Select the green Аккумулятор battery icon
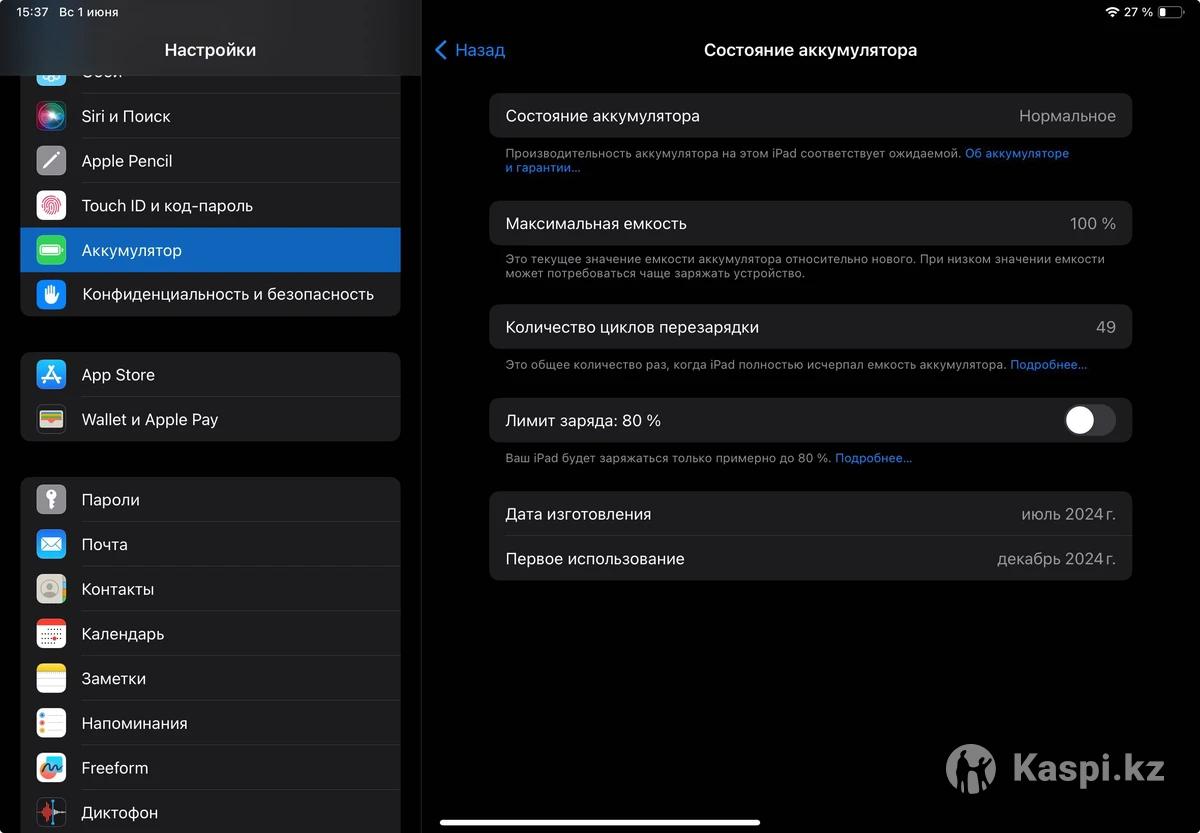 [51, 250]
